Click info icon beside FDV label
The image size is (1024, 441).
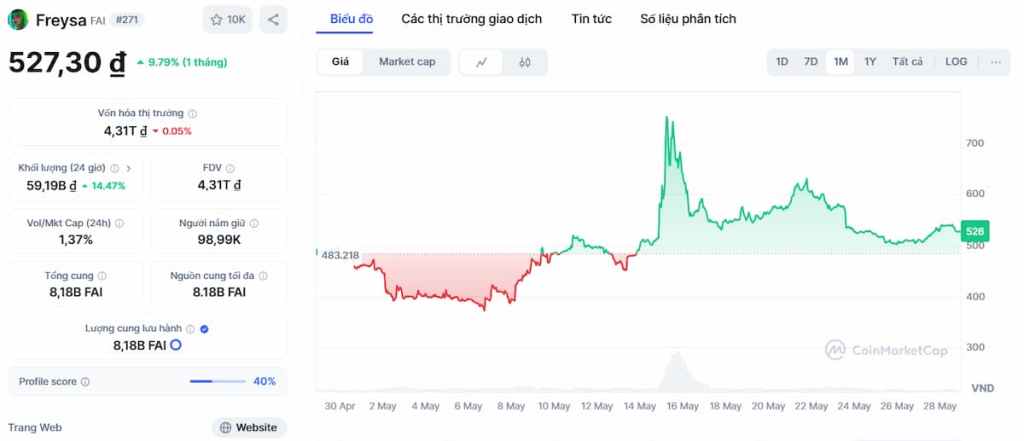(230, 169)
